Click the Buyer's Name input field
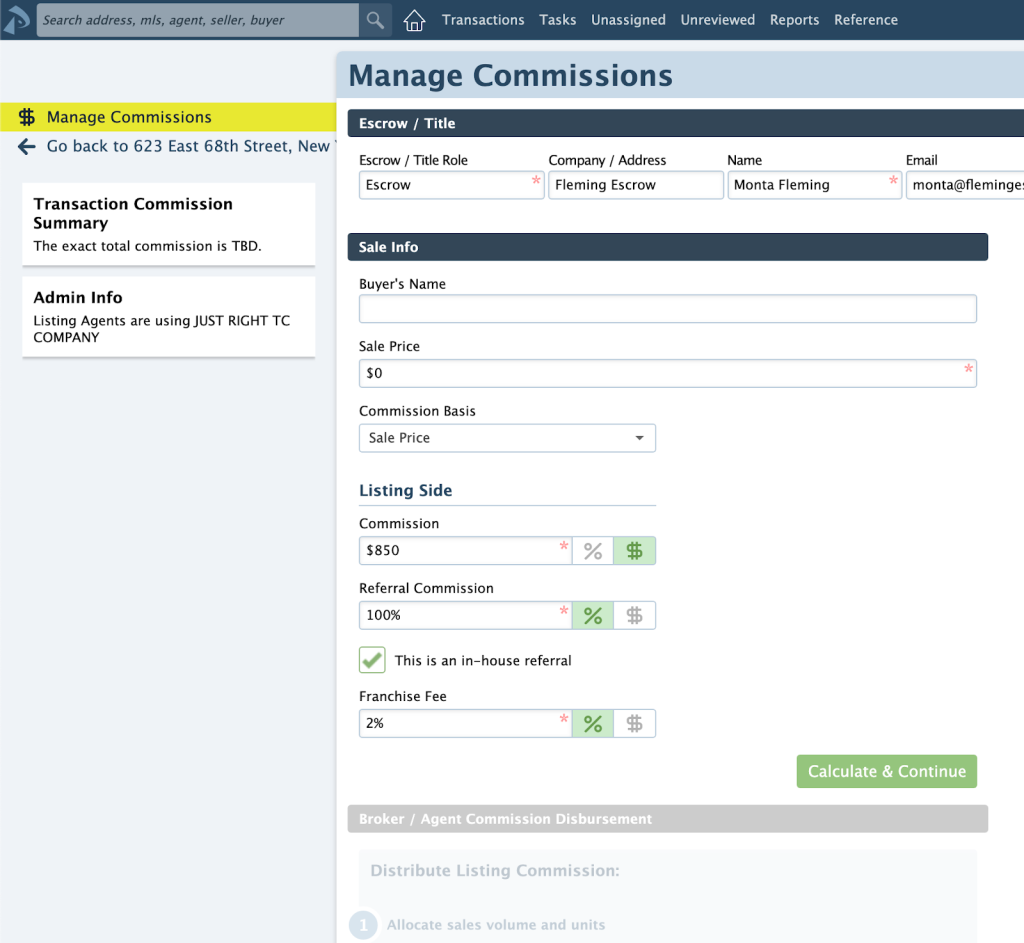The width and height of the screenshot is (1024, 943). 667,309
